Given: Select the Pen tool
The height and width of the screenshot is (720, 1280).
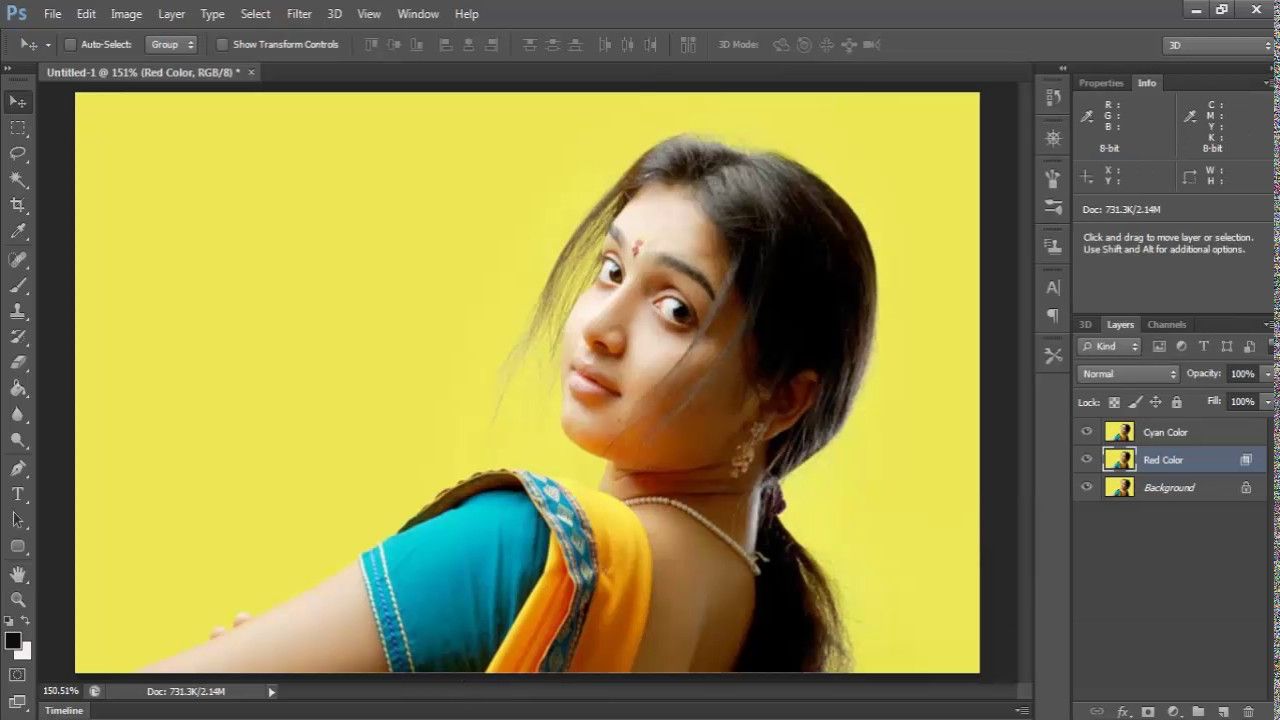Looking at the screenshot, I should click(x=18, y=469).
